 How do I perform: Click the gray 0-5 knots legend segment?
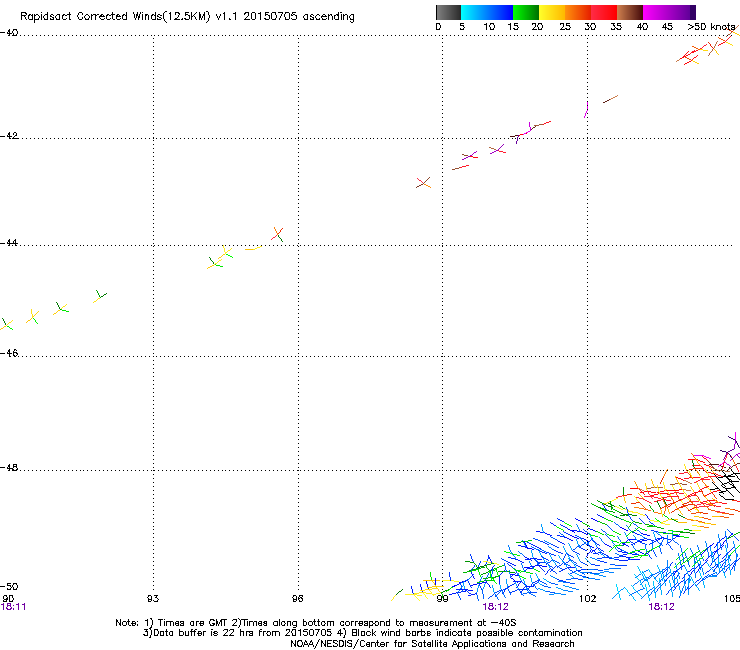point(448,12)
